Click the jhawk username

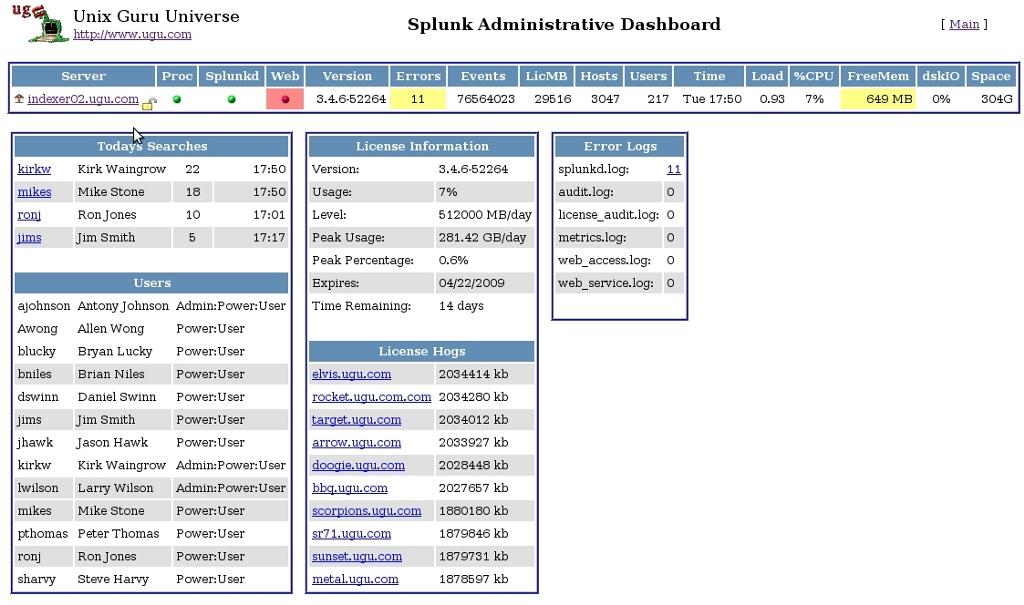tap(35, 443)
